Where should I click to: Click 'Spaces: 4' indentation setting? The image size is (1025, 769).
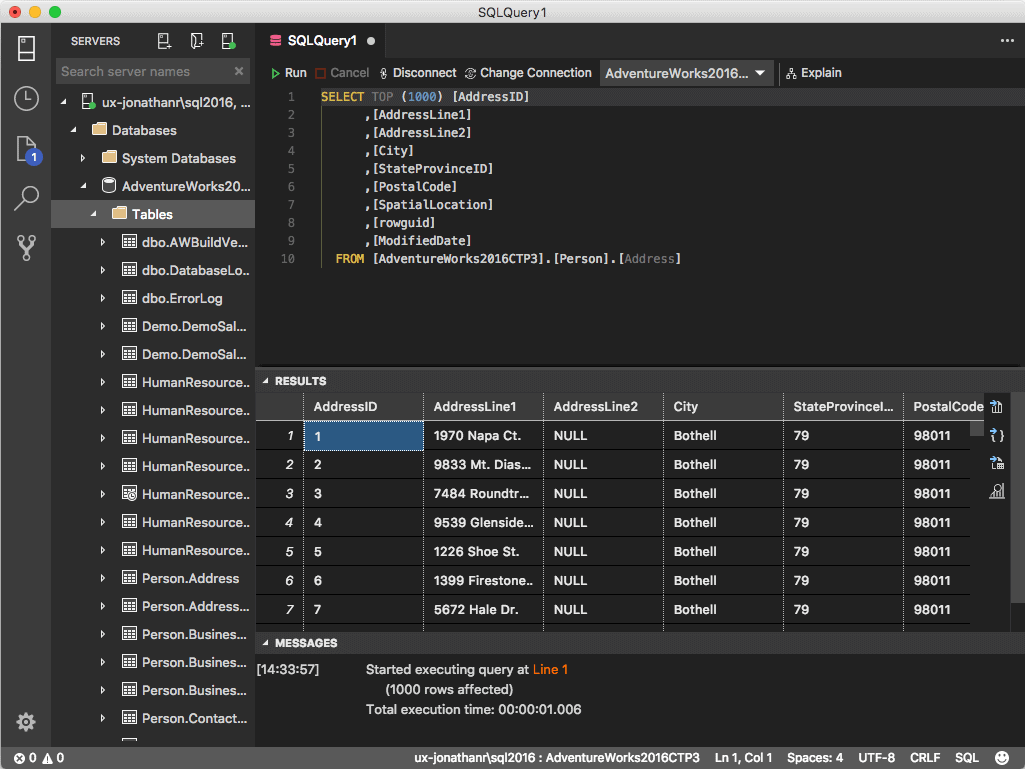point(815,758)
